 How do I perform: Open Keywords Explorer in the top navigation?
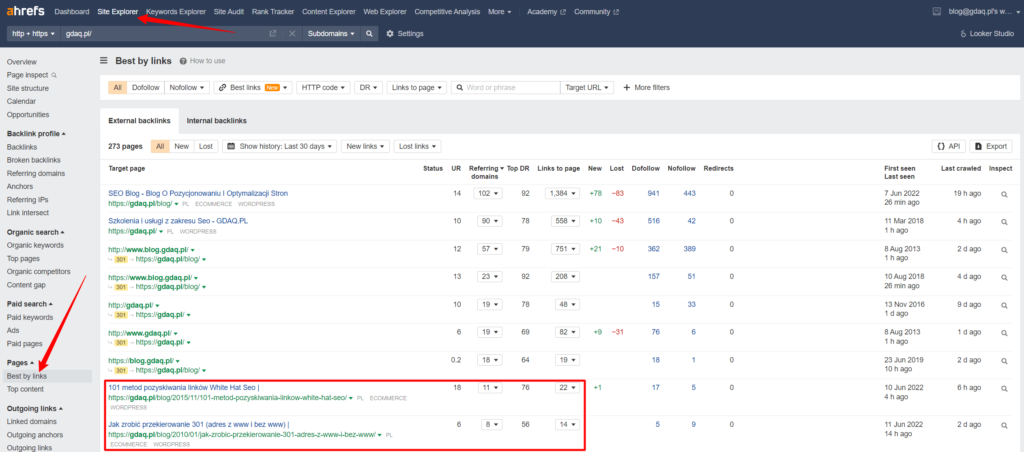(176, 11)
